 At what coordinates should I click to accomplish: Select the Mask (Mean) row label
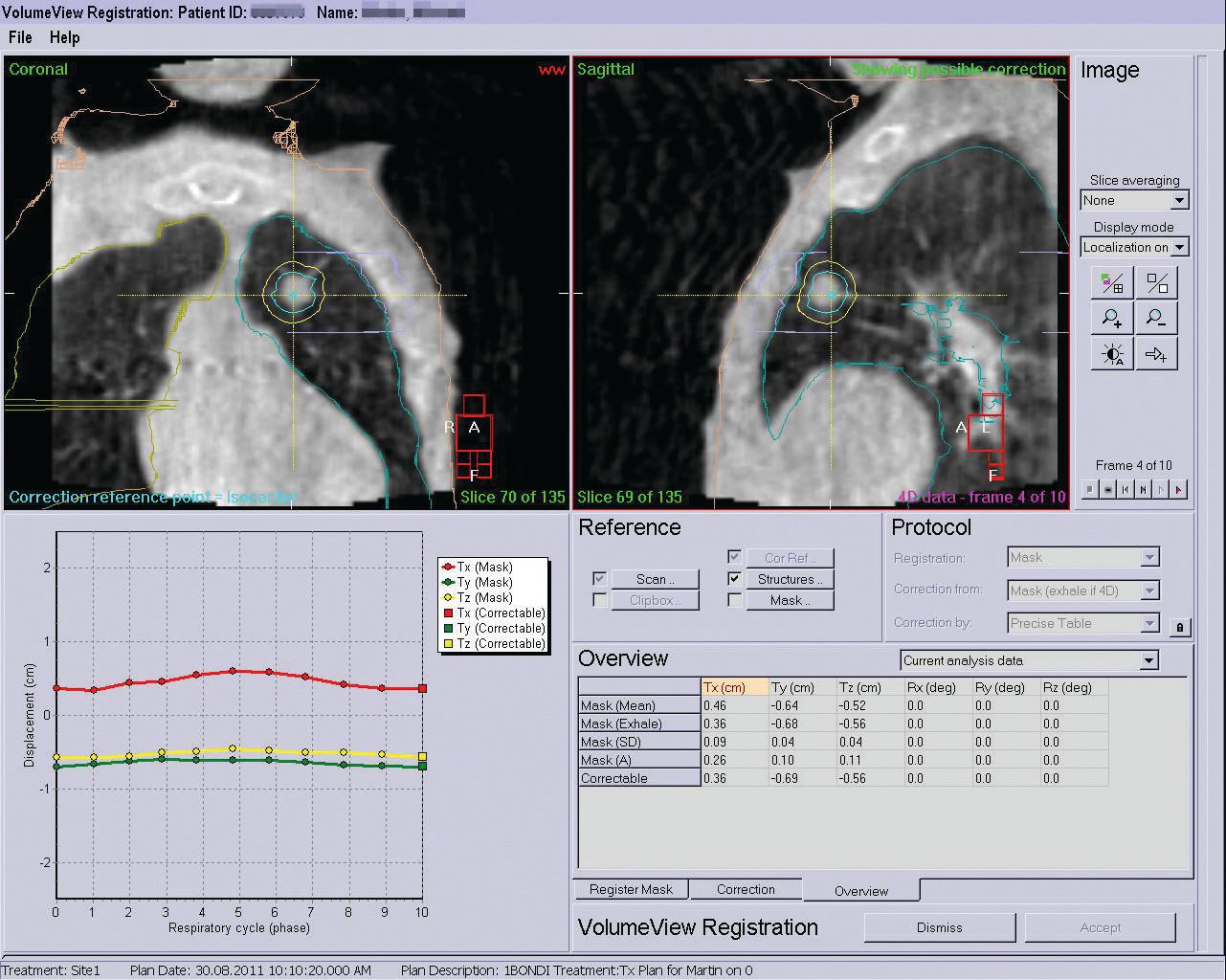coord(639,705)
